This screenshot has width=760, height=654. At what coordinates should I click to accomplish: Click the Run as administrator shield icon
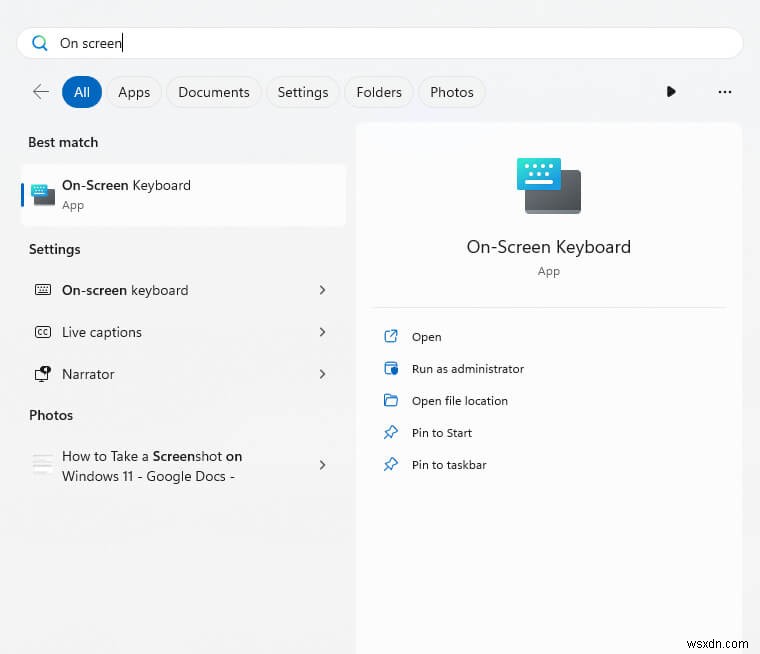coord(391,368)
